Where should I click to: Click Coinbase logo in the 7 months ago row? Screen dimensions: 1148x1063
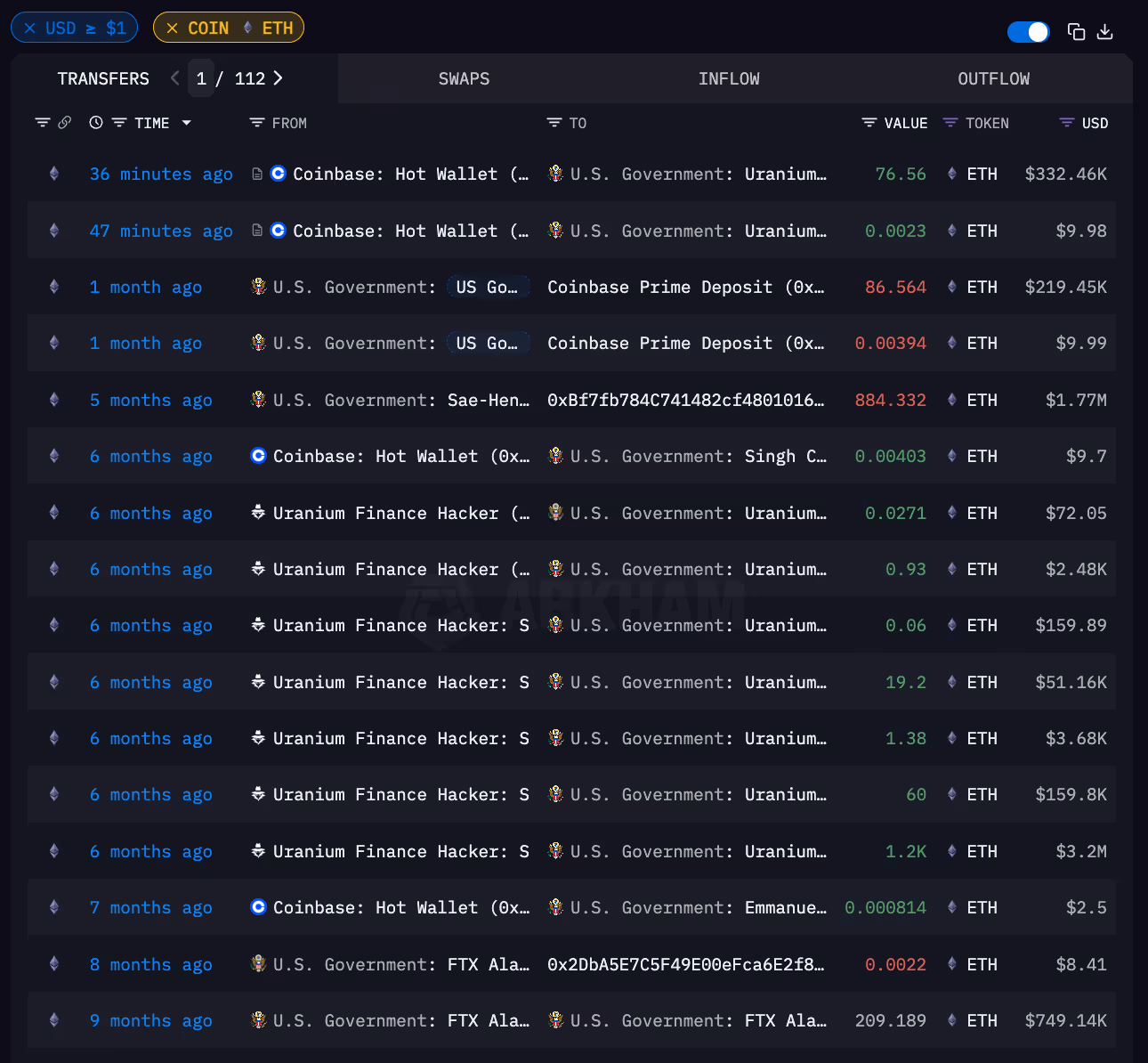(x=258, y=907)
